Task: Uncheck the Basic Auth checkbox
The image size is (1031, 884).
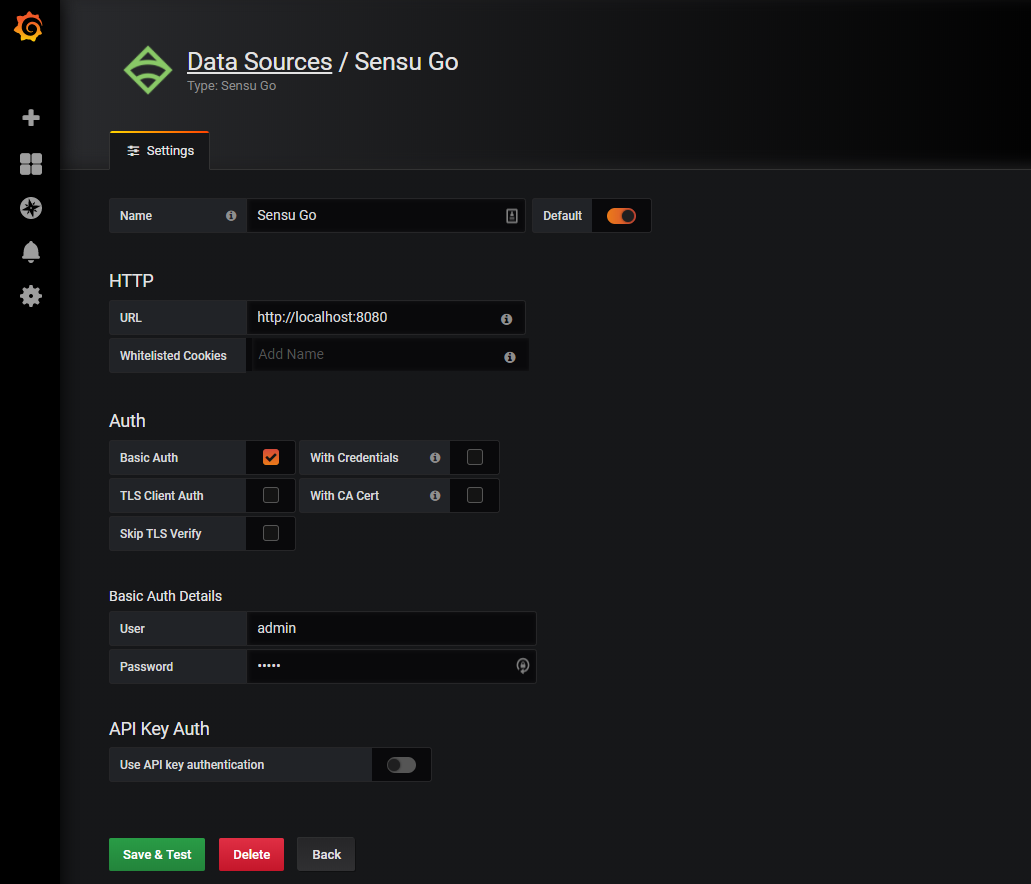Action: [x=271, y=457]
